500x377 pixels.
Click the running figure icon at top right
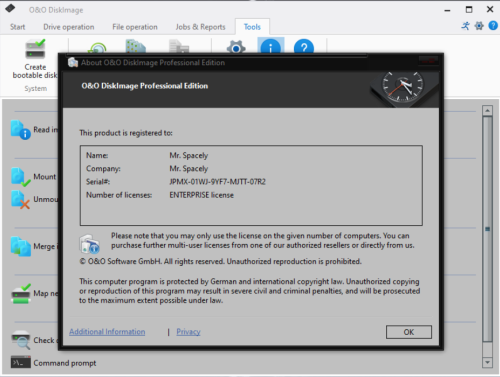[465, 26]
